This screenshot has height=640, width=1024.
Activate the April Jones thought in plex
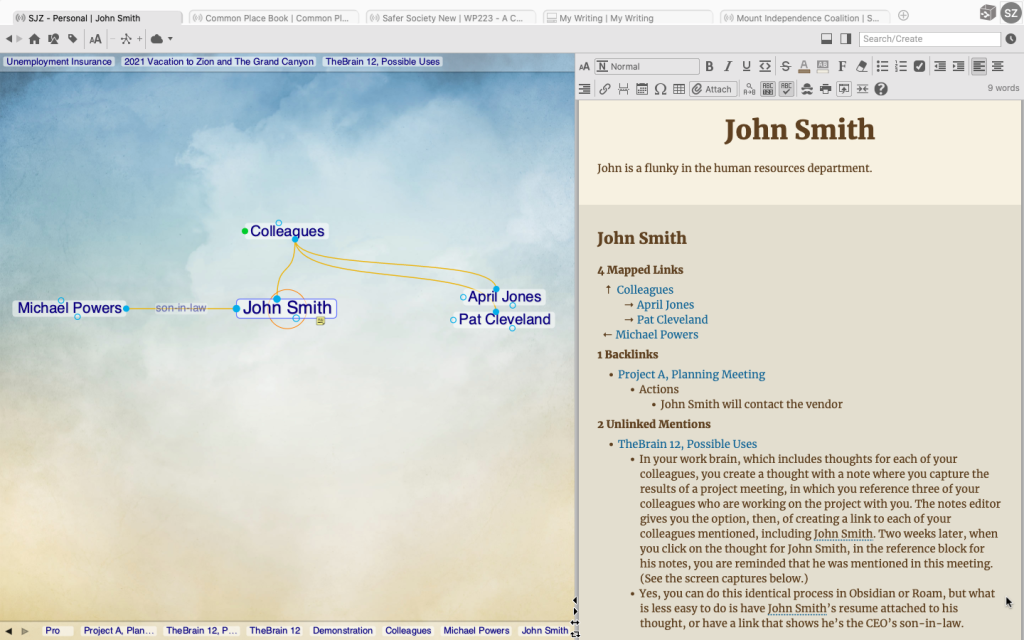pos(504,296)
